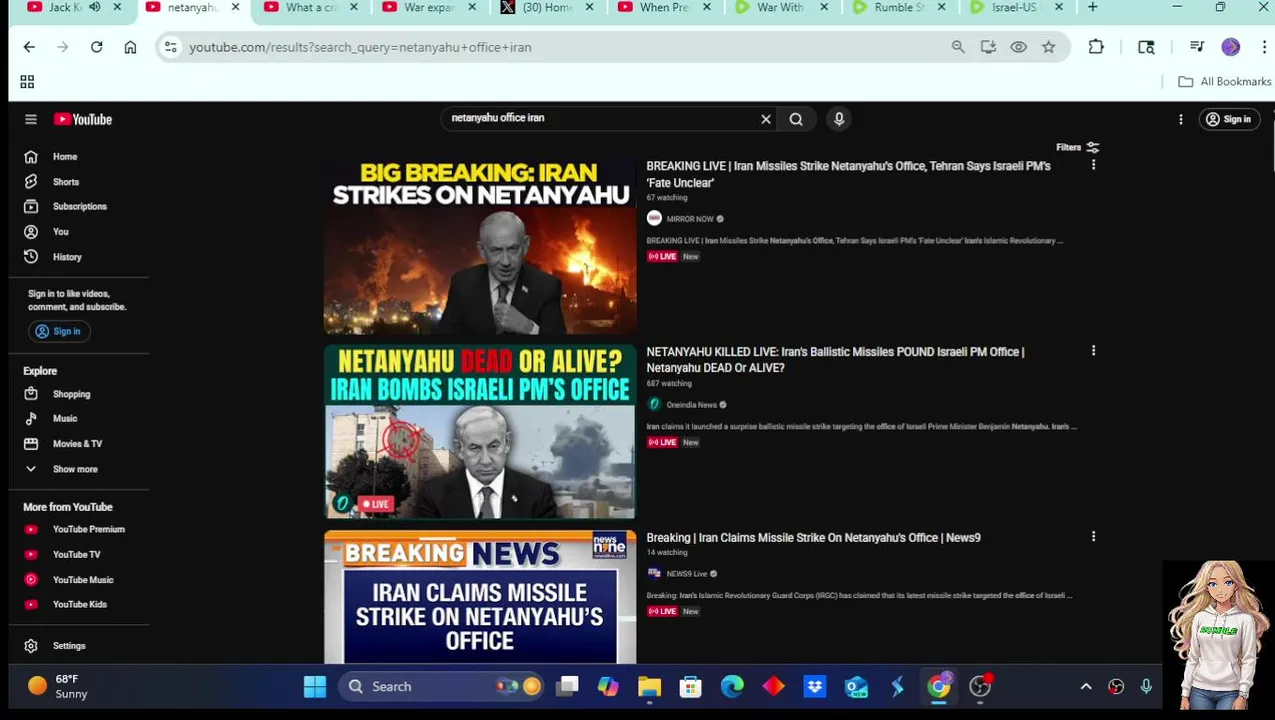1275x720 pixels.
Task: Open browser media controls icon
Action: [1196, 47]
